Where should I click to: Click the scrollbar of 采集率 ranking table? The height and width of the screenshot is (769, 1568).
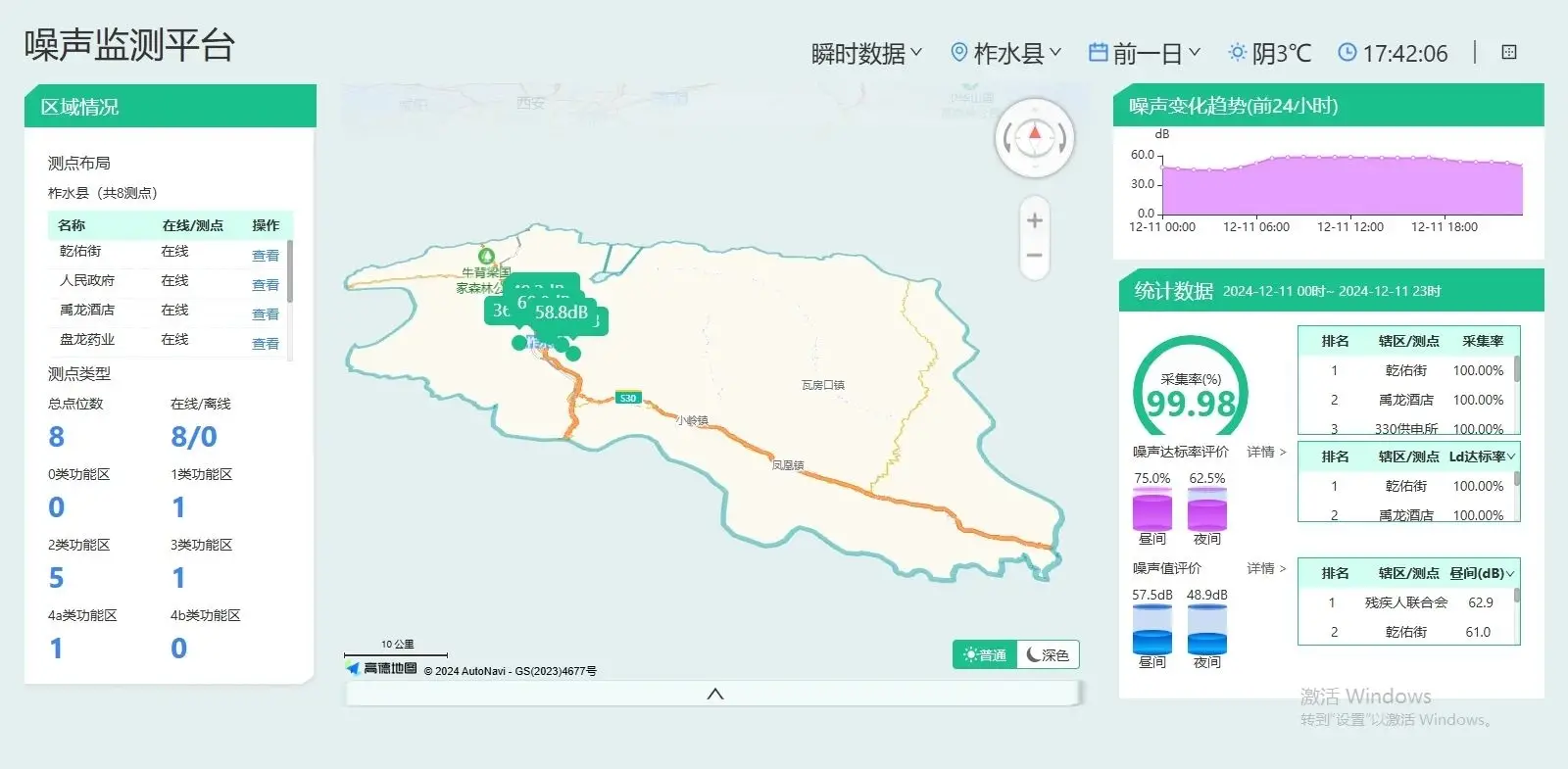point(1517,369)
